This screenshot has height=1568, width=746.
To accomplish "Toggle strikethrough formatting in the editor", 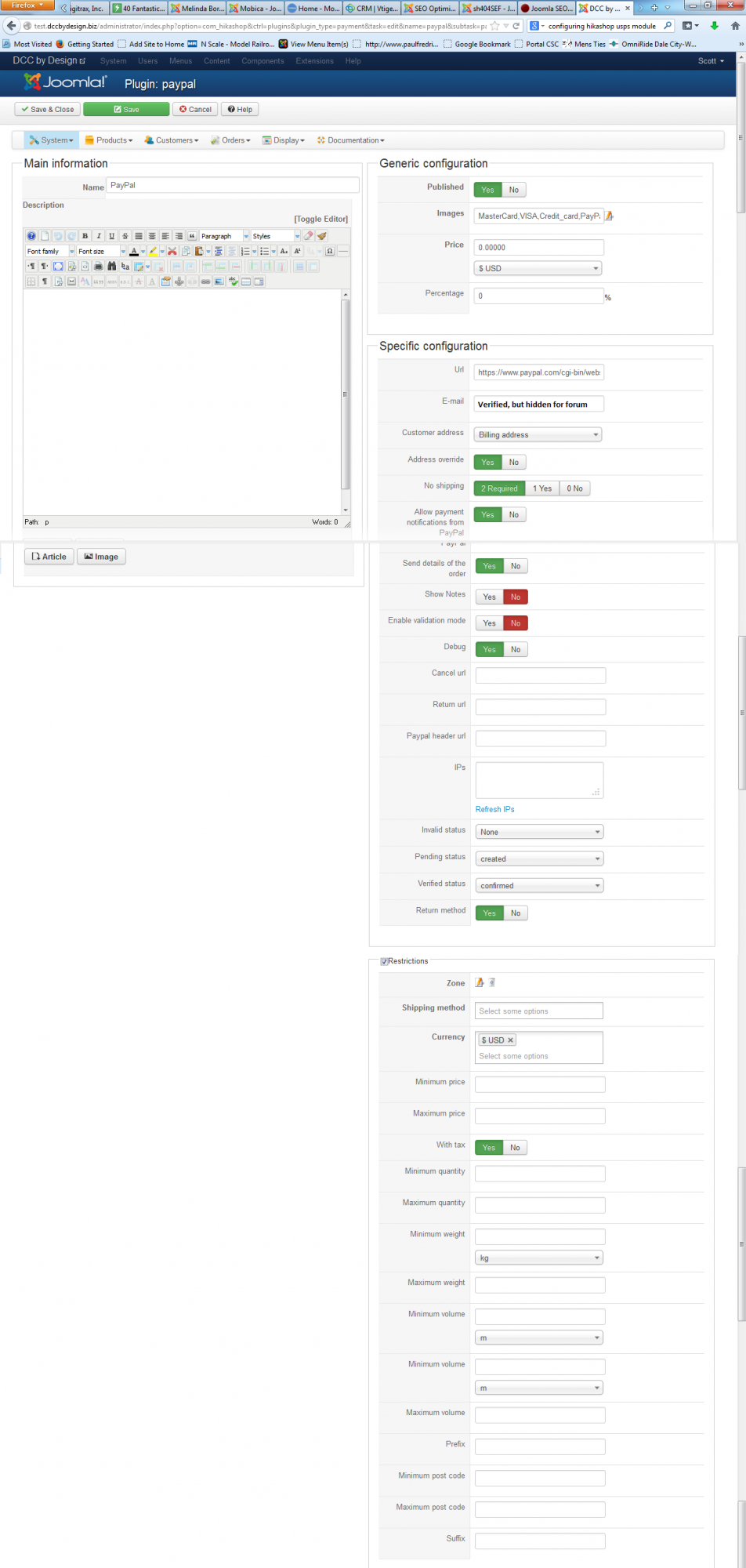I will 125,236.
